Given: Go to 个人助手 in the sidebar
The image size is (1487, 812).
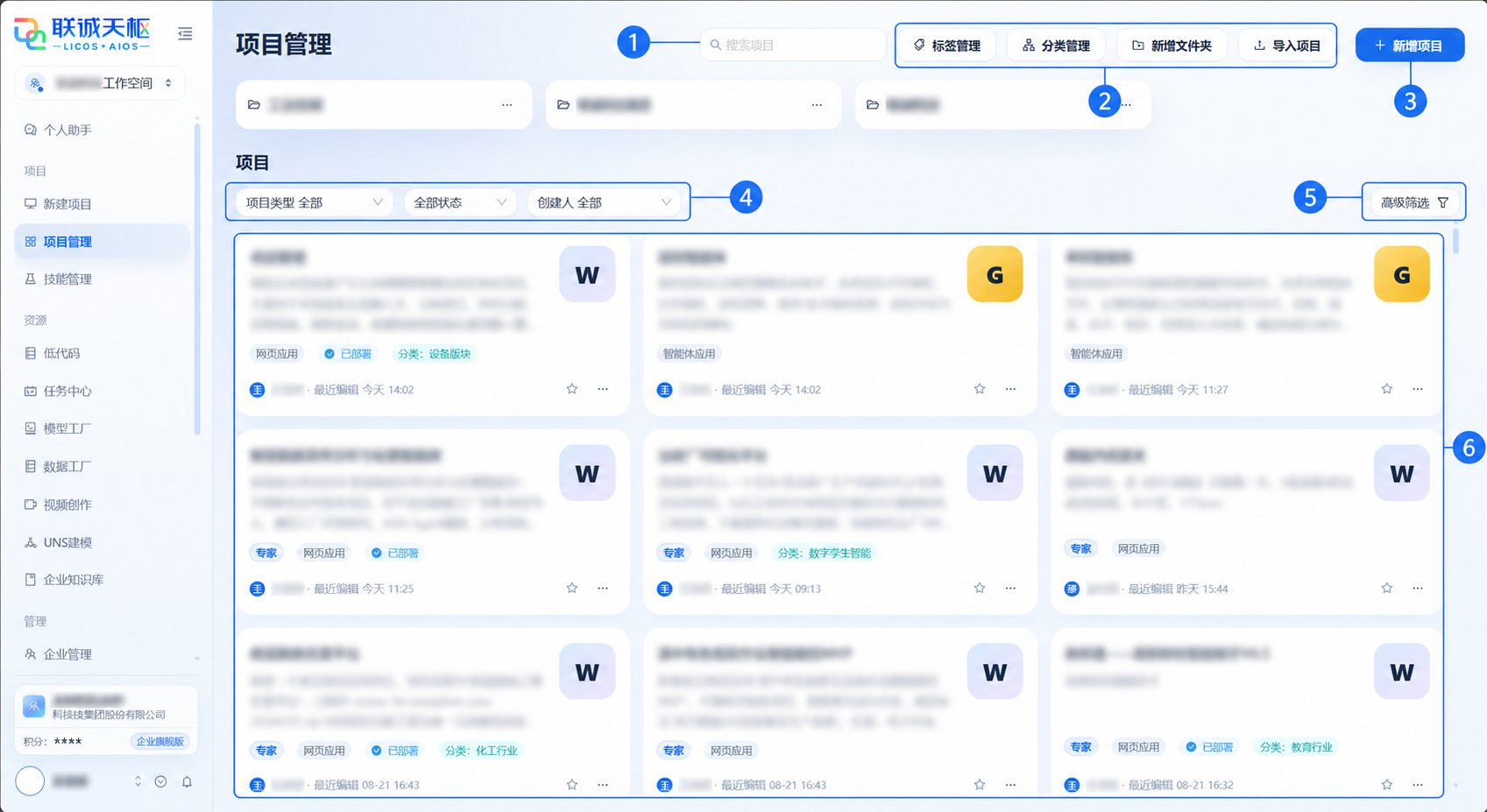Looking at the screenshot, I should point(67,130).
